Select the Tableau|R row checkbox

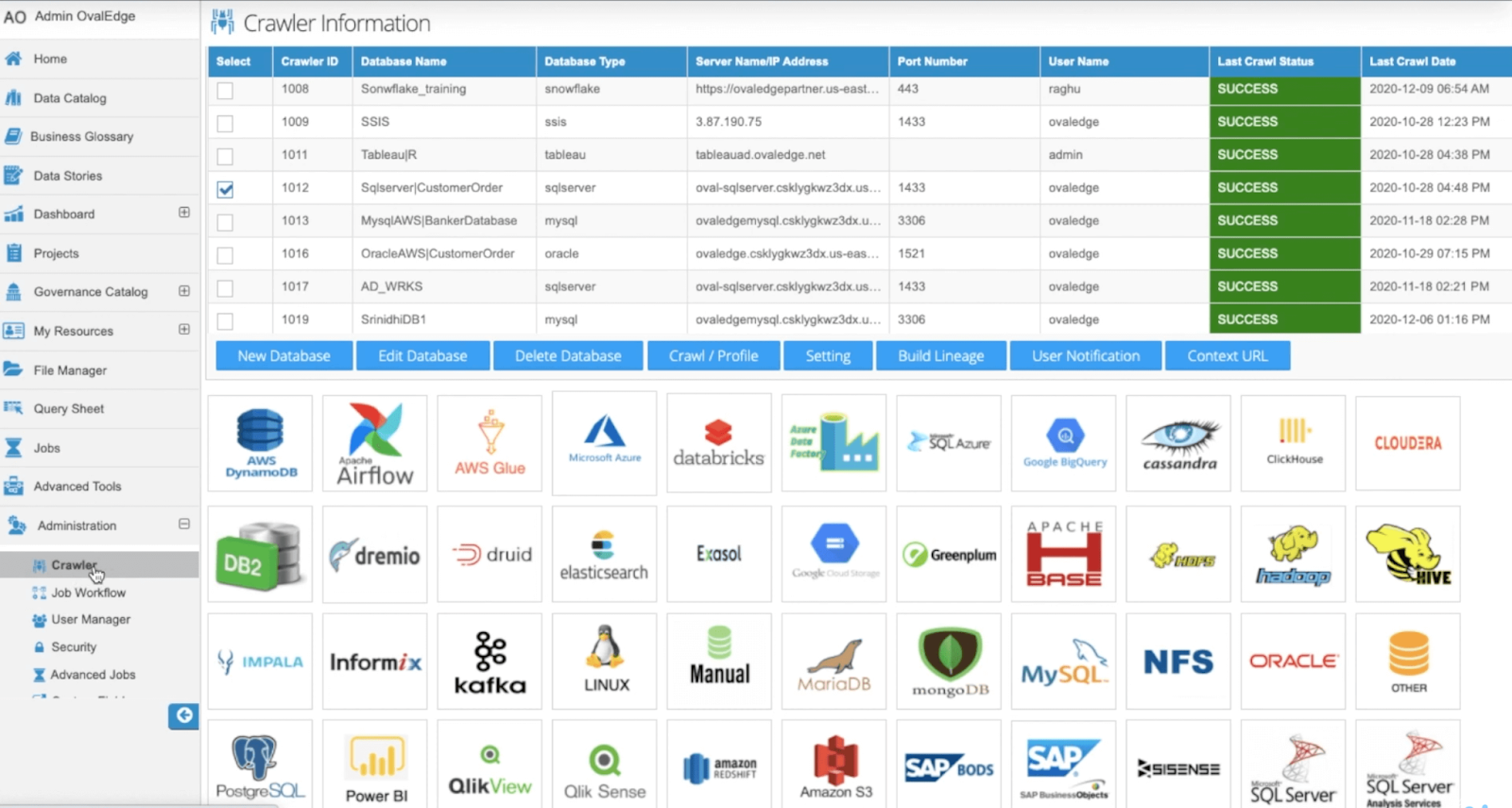tap(225, 157)
